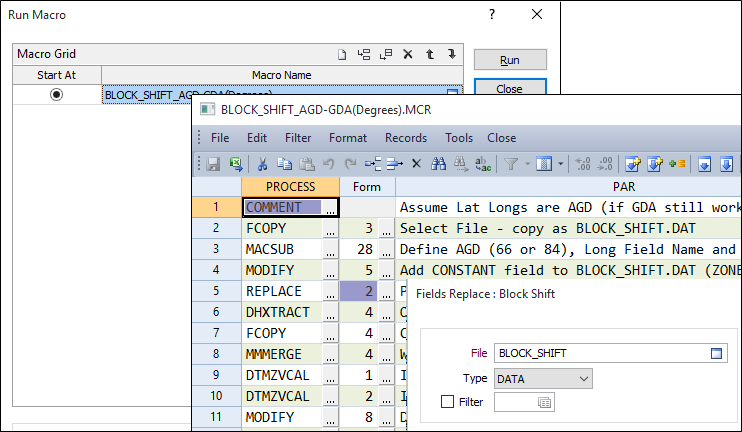Click first blue arrow with star icon
Viewport: 742px width, 432px height.
[633, 164]
